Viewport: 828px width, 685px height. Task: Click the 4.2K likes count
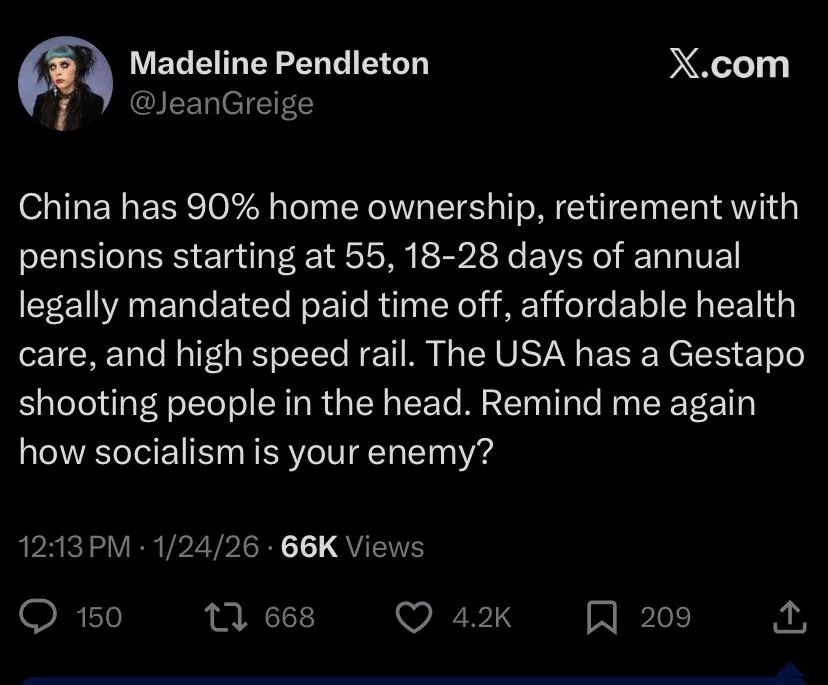click(x=482, y=618)
